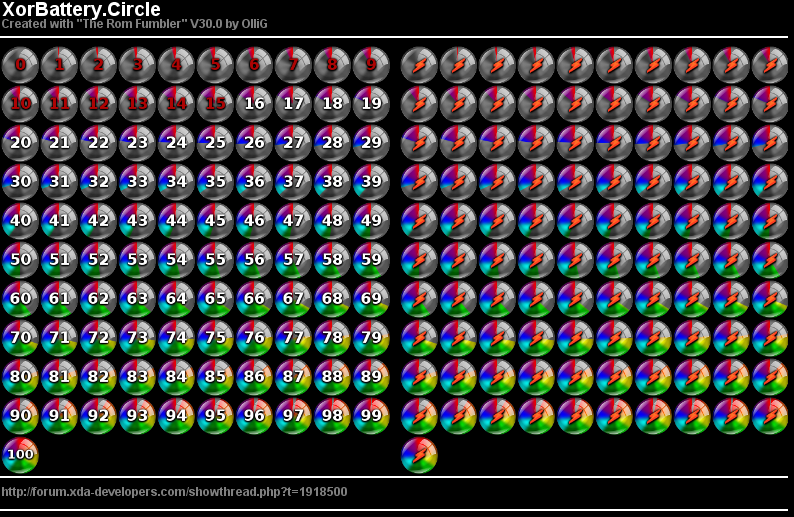Click the battery icon labeled 57
794x517 pixels.
tap(293, 260)
